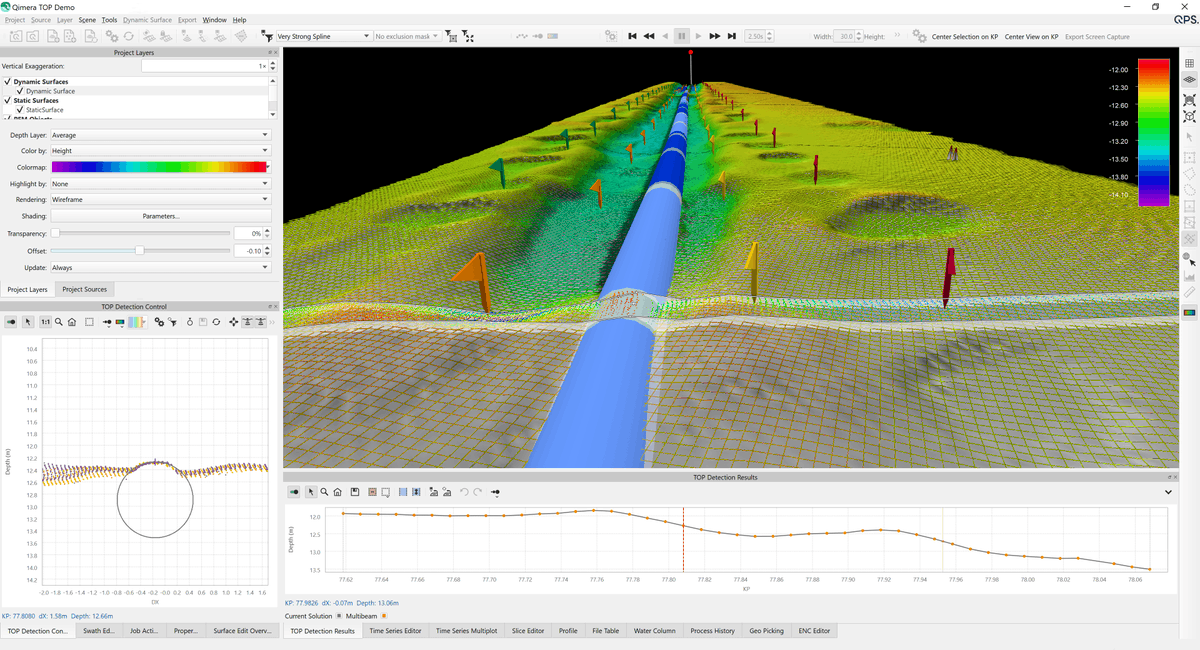This screenshot has height=650, width=1200.
Task: Open the Scene menu
Action: pyautogui.click(x=88, y=20)
